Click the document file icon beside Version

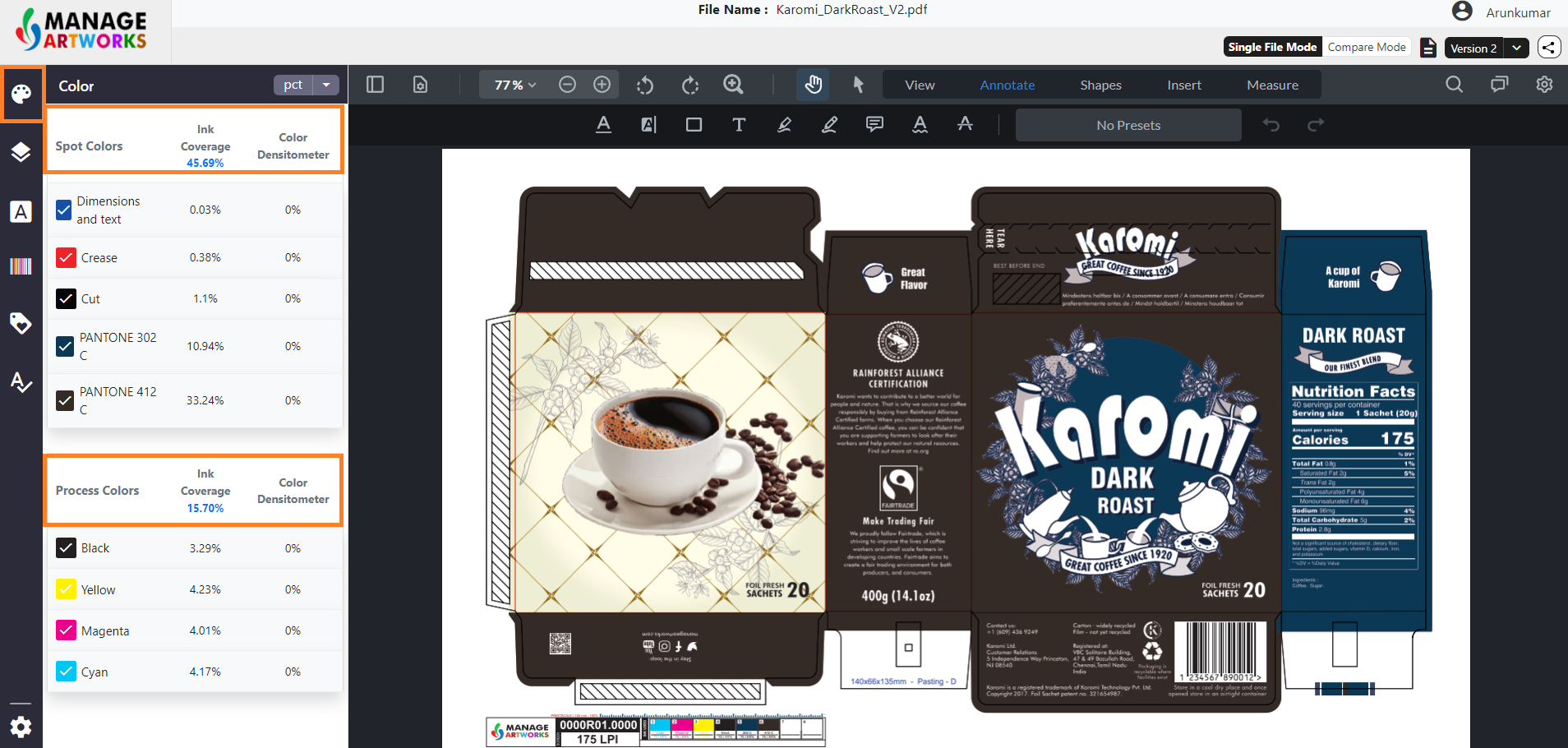[x=1428, y=48]
